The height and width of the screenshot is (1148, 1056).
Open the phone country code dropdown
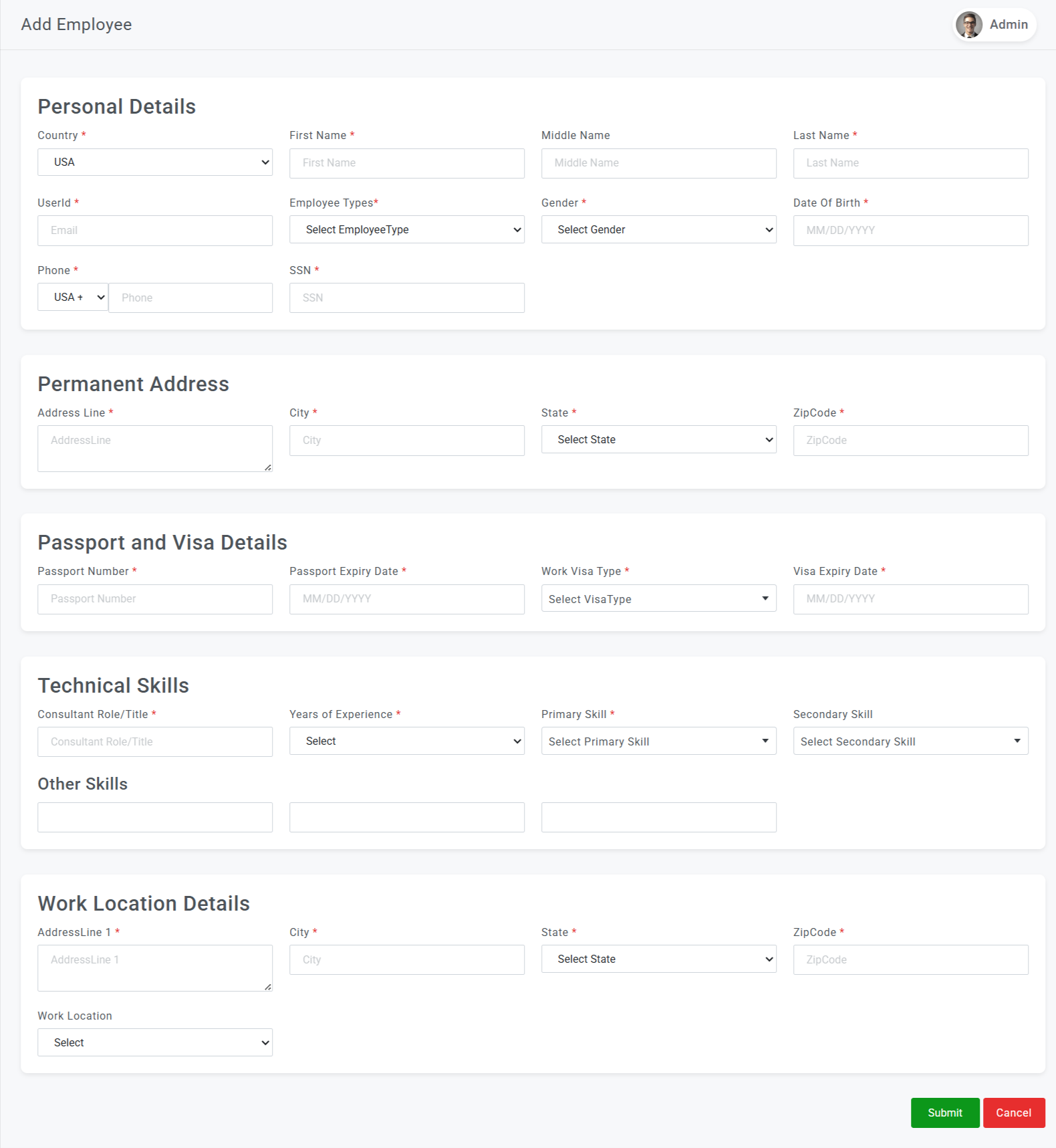73,298
